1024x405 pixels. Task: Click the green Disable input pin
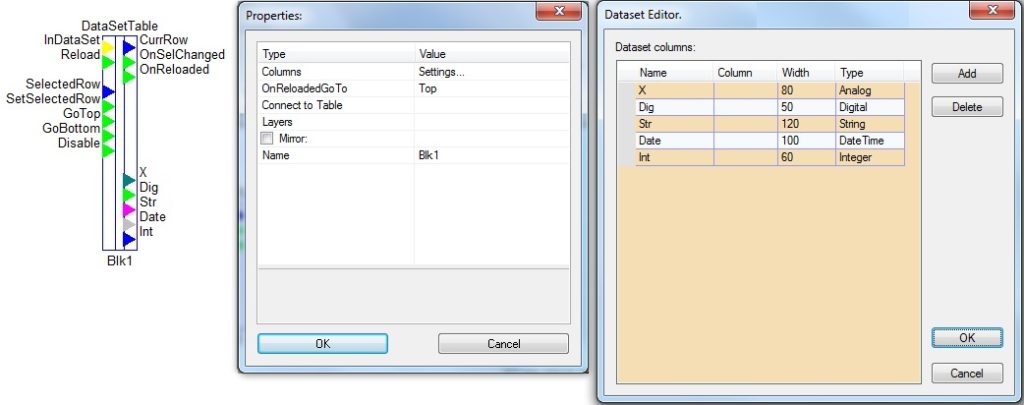[x=108, y=151]
